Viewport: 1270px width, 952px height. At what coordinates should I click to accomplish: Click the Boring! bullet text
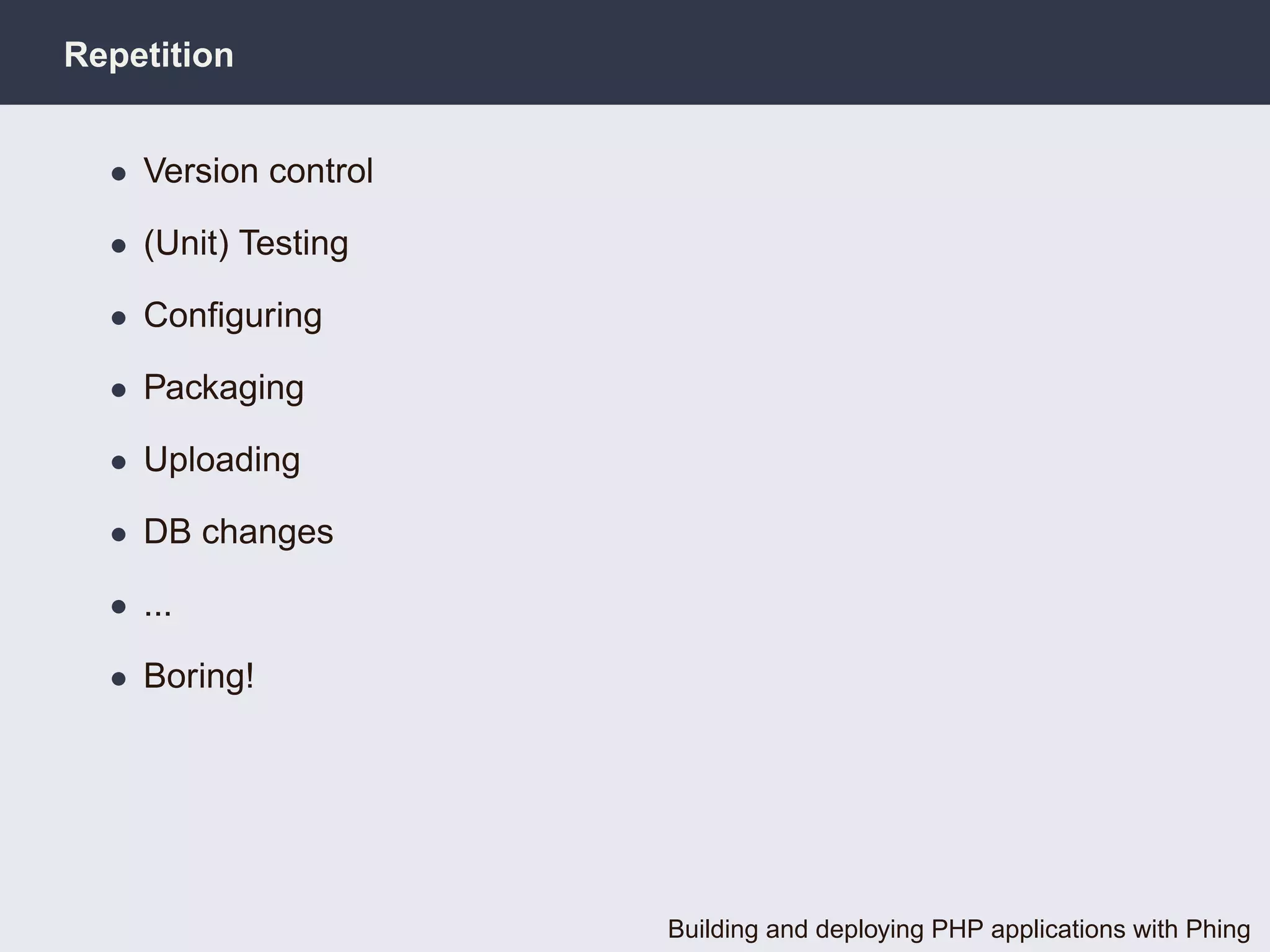tap(198, 676)
